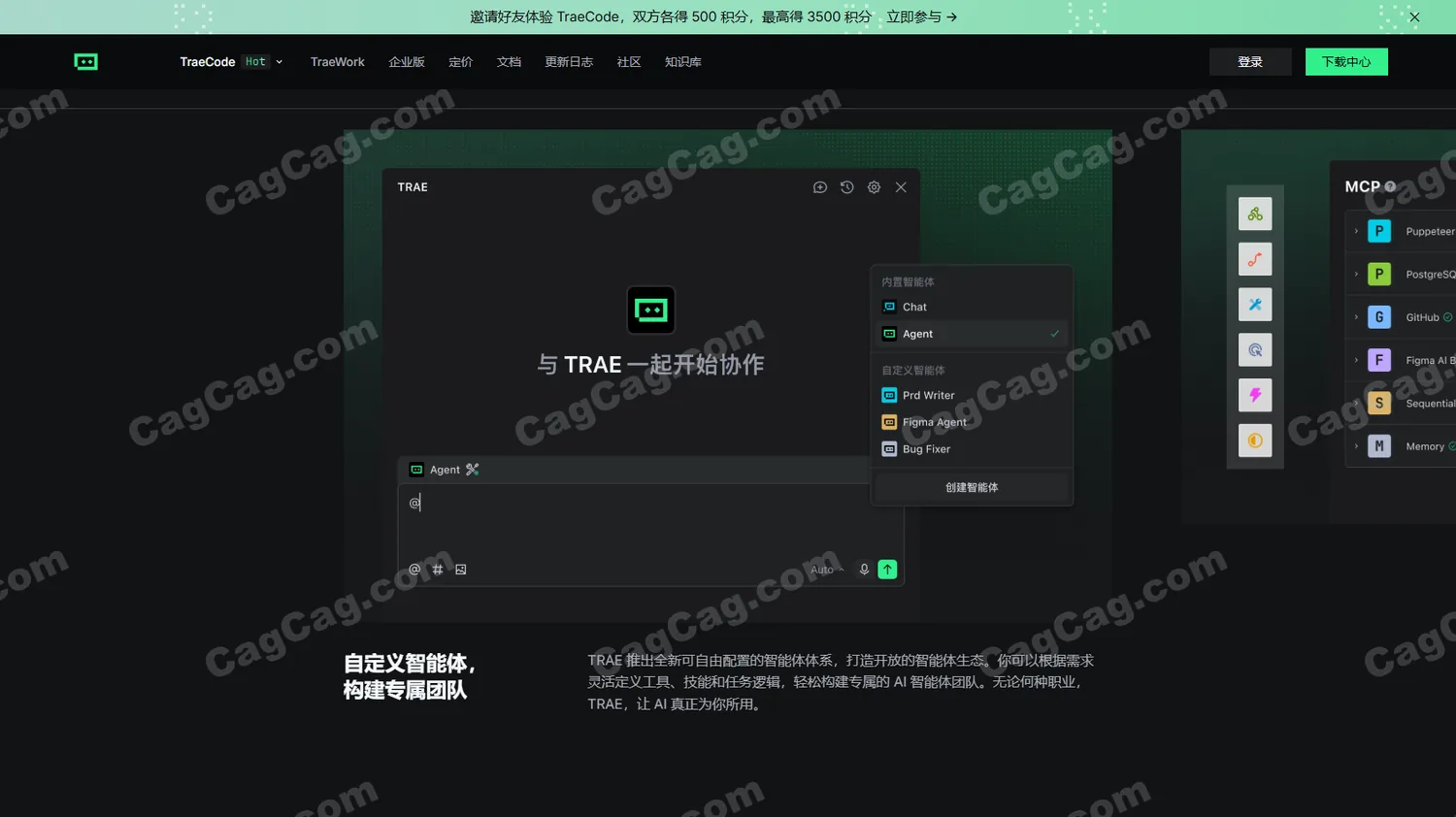Click the microphone voice input icon
Screen dimensions: 1456x817
click(864, 570)
